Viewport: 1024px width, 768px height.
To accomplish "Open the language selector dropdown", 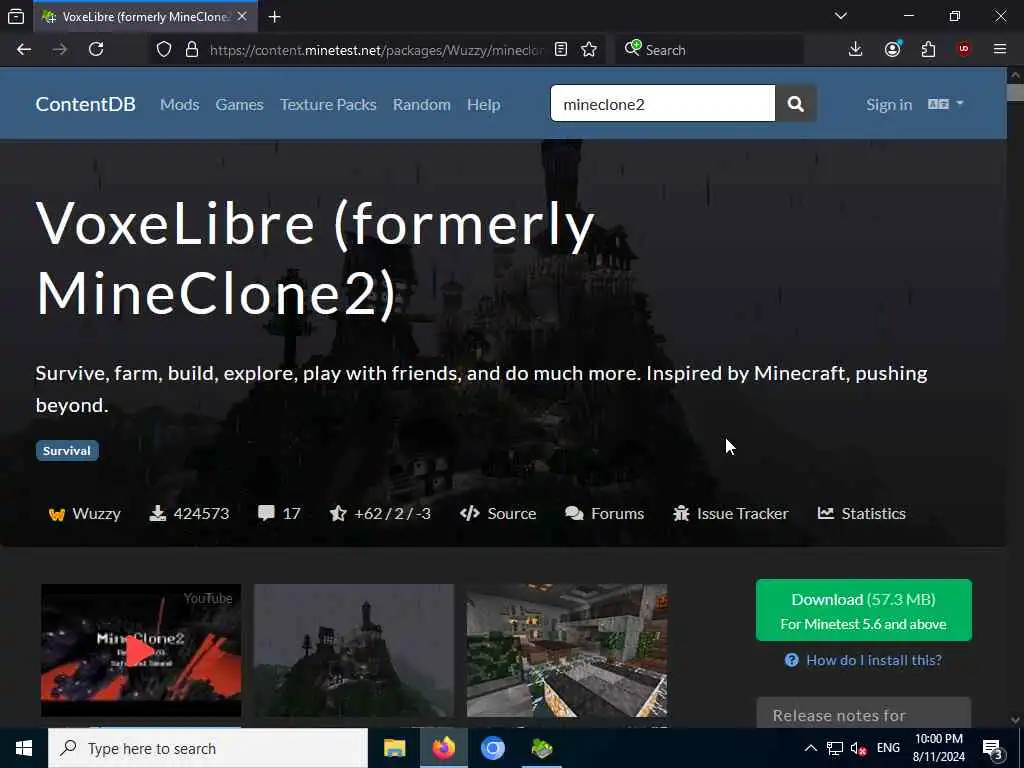I will coord(946,104).
